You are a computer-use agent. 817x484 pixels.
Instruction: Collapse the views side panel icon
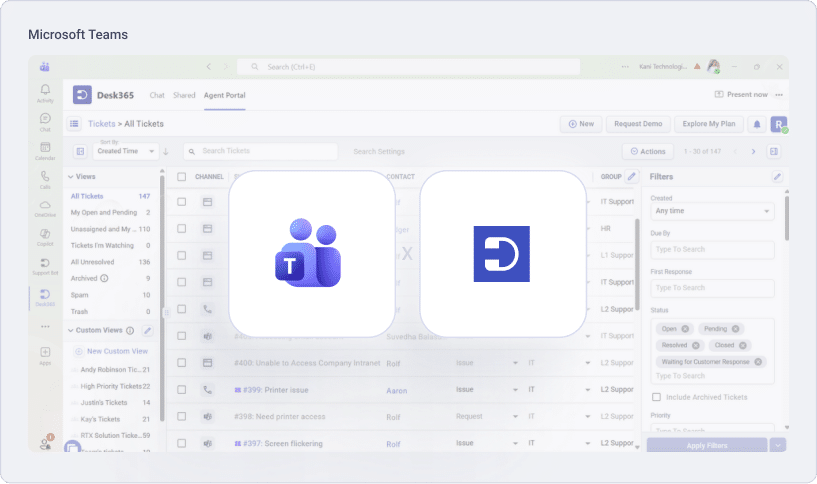(80, 151)
